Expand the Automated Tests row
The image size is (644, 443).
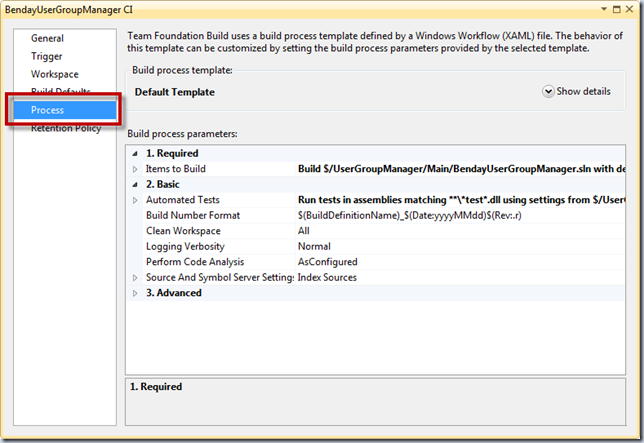click(135, 200)
